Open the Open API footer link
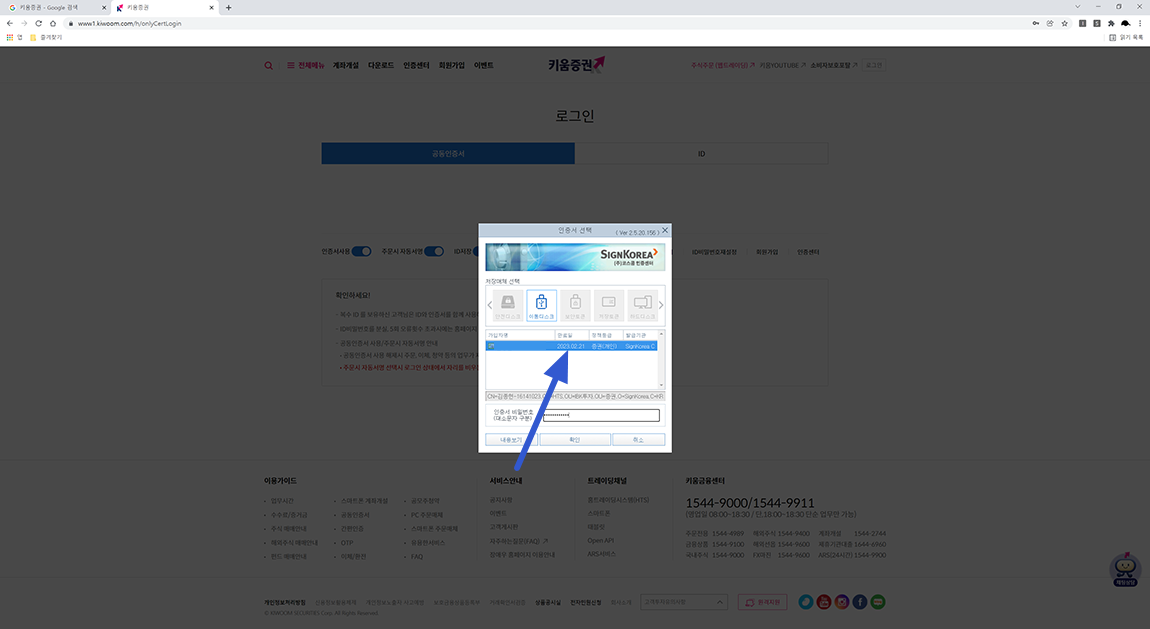 [x=600, y=540]
